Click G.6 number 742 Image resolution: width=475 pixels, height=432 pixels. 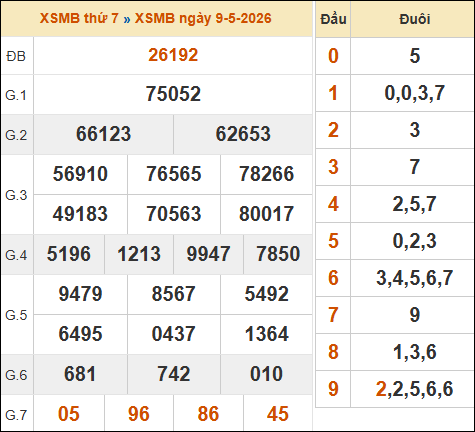click(173, 374)
